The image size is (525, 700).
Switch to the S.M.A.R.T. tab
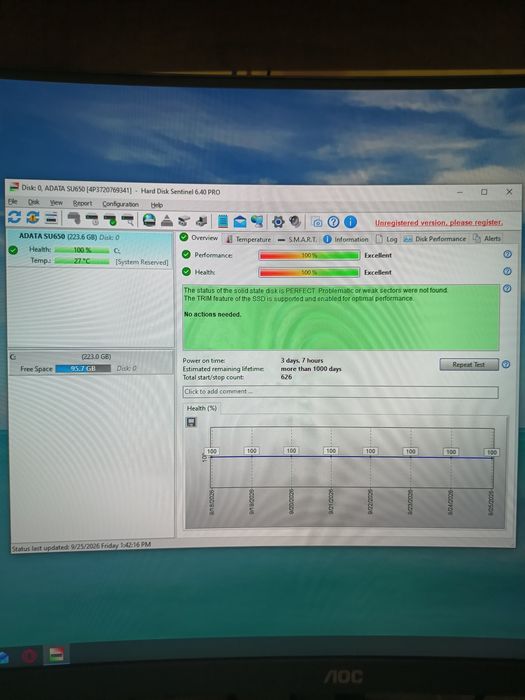tap(297, 239)
